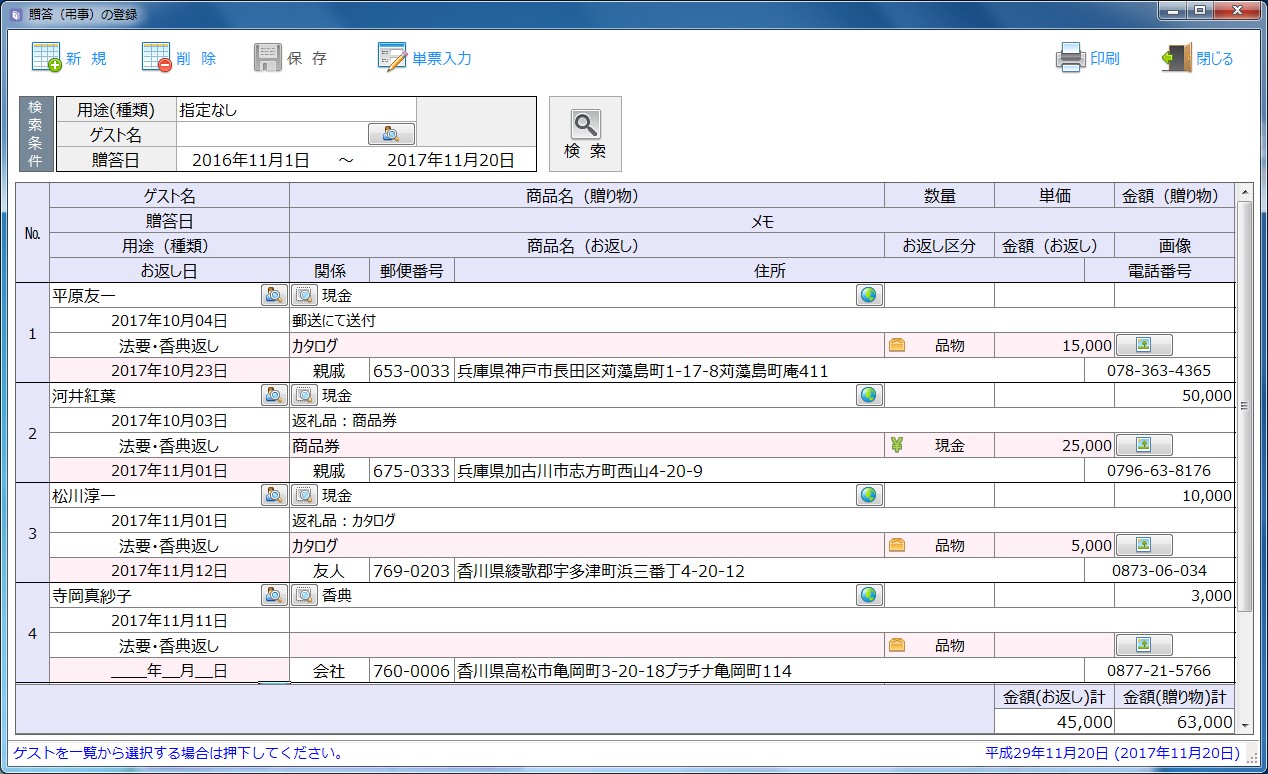This screenshot has height=774, width=1268.
Task: Click the メモ field 郵送にて送付
Action: tap(585, 321)
